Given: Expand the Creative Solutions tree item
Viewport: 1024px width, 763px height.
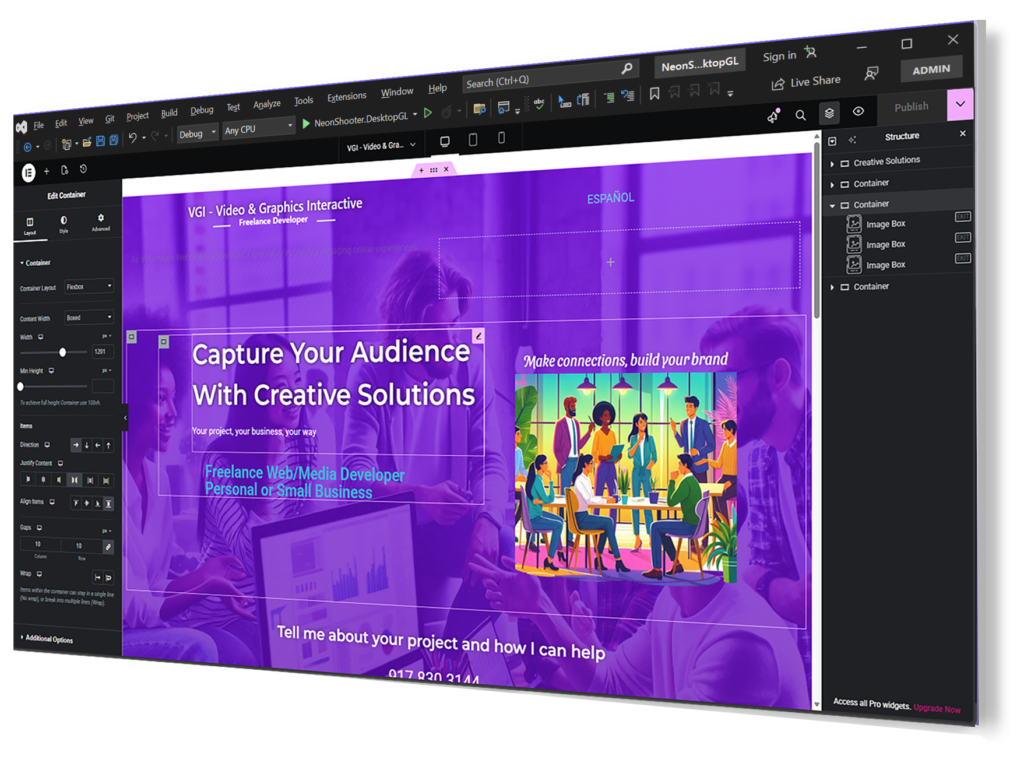Looking at the screenshot, I should click(x=832, y=163).
